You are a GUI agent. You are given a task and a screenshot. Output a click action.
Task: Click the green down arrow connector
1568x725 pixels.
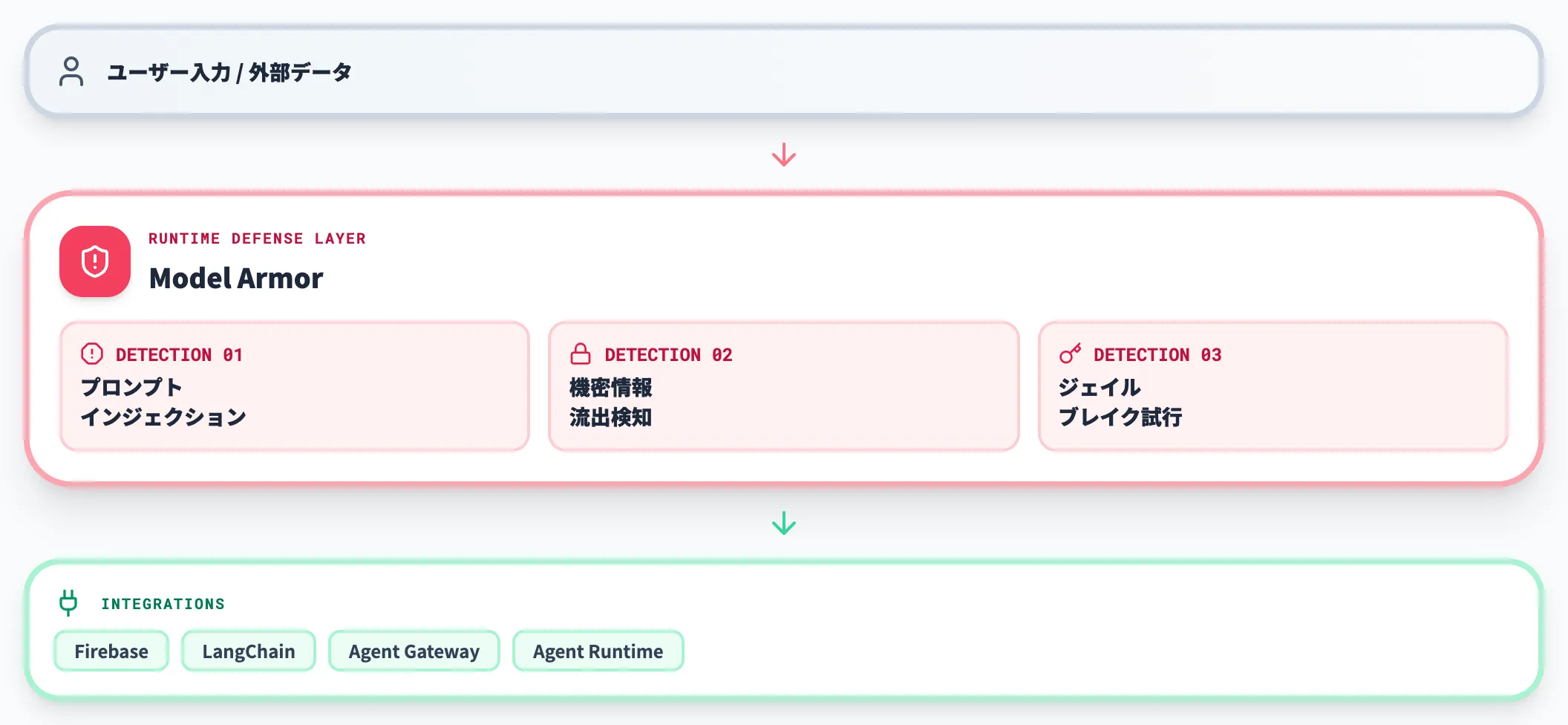click(x=784, y=524)
